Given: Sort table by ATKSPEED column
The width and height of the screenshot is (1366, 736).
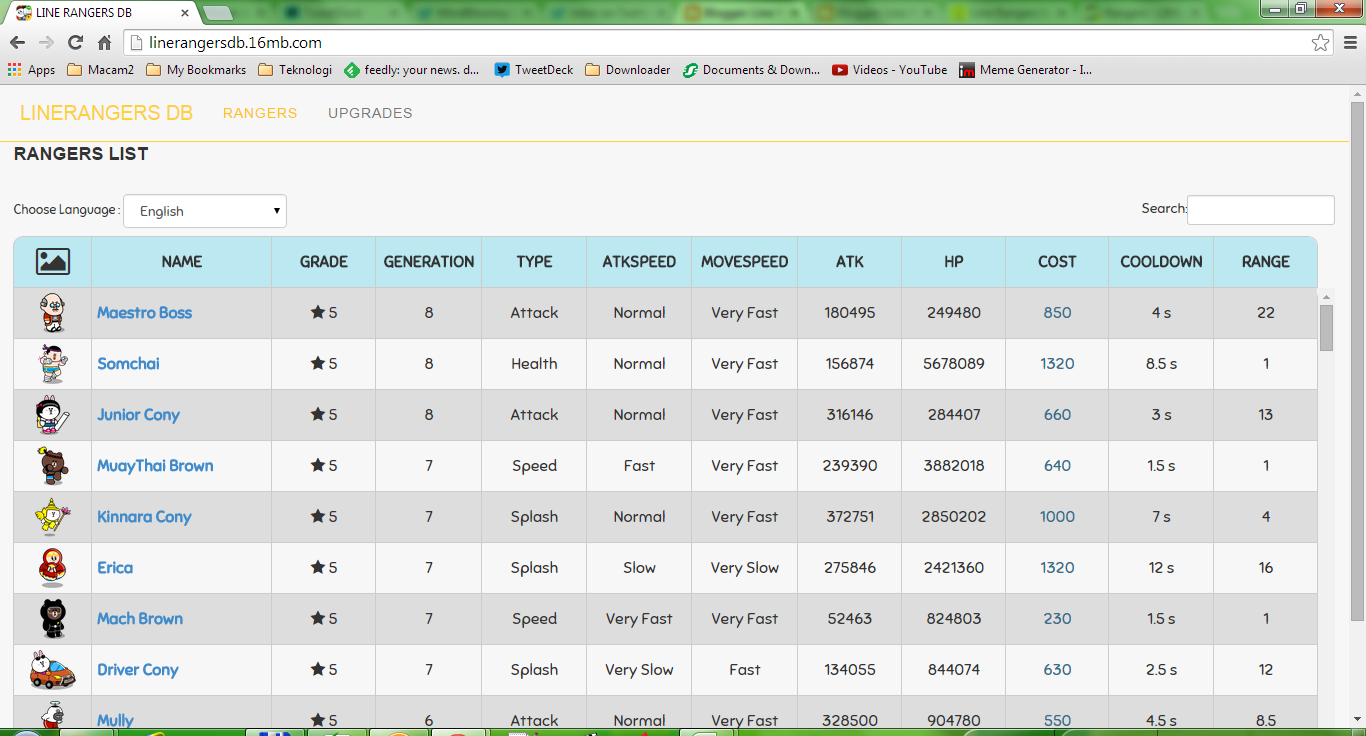Looking at the screenshot, I should [639, 262].
